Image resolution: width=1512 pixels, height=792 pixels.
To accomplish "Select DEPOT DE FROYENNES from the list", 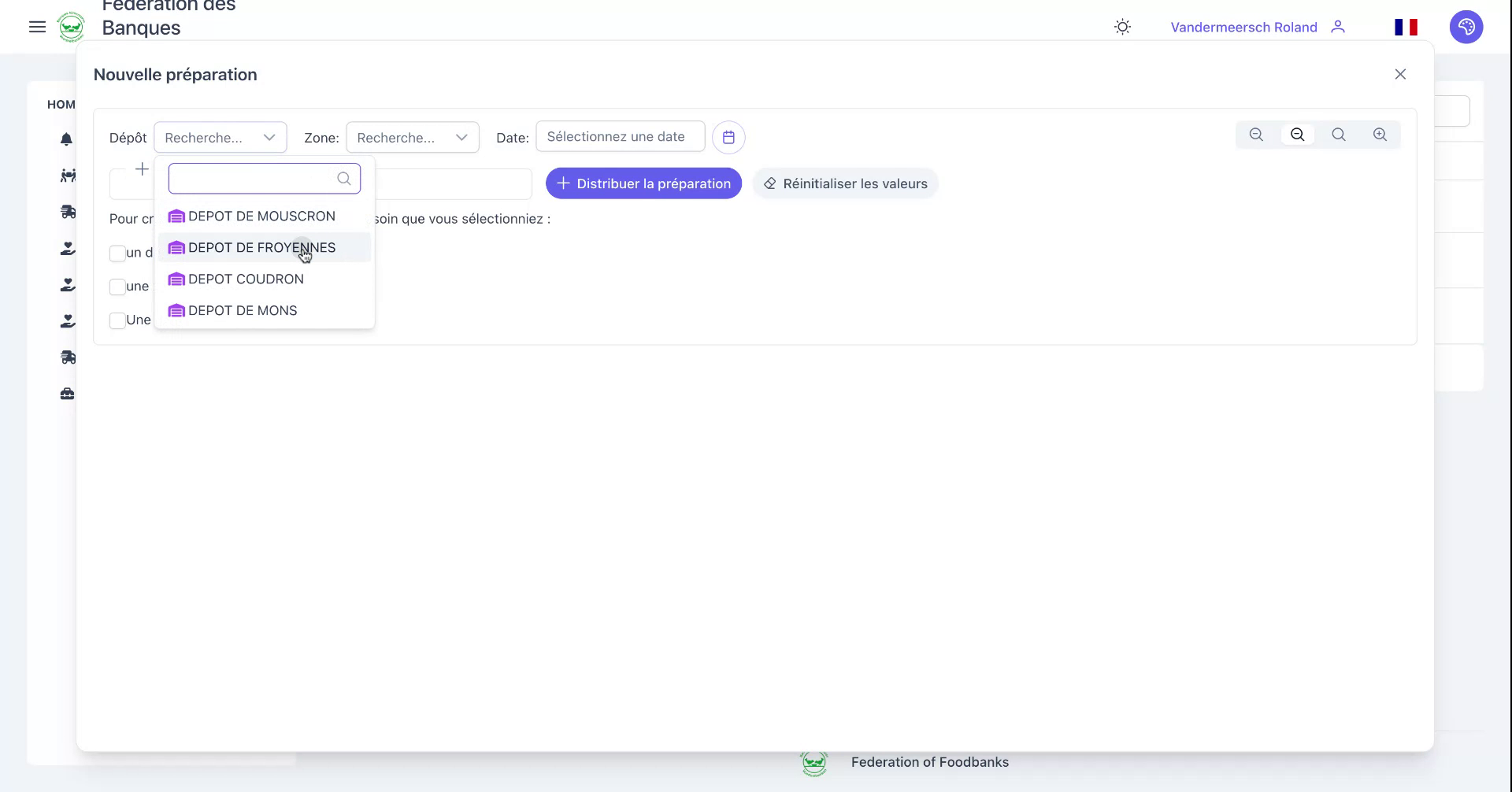I will point(261,247).
